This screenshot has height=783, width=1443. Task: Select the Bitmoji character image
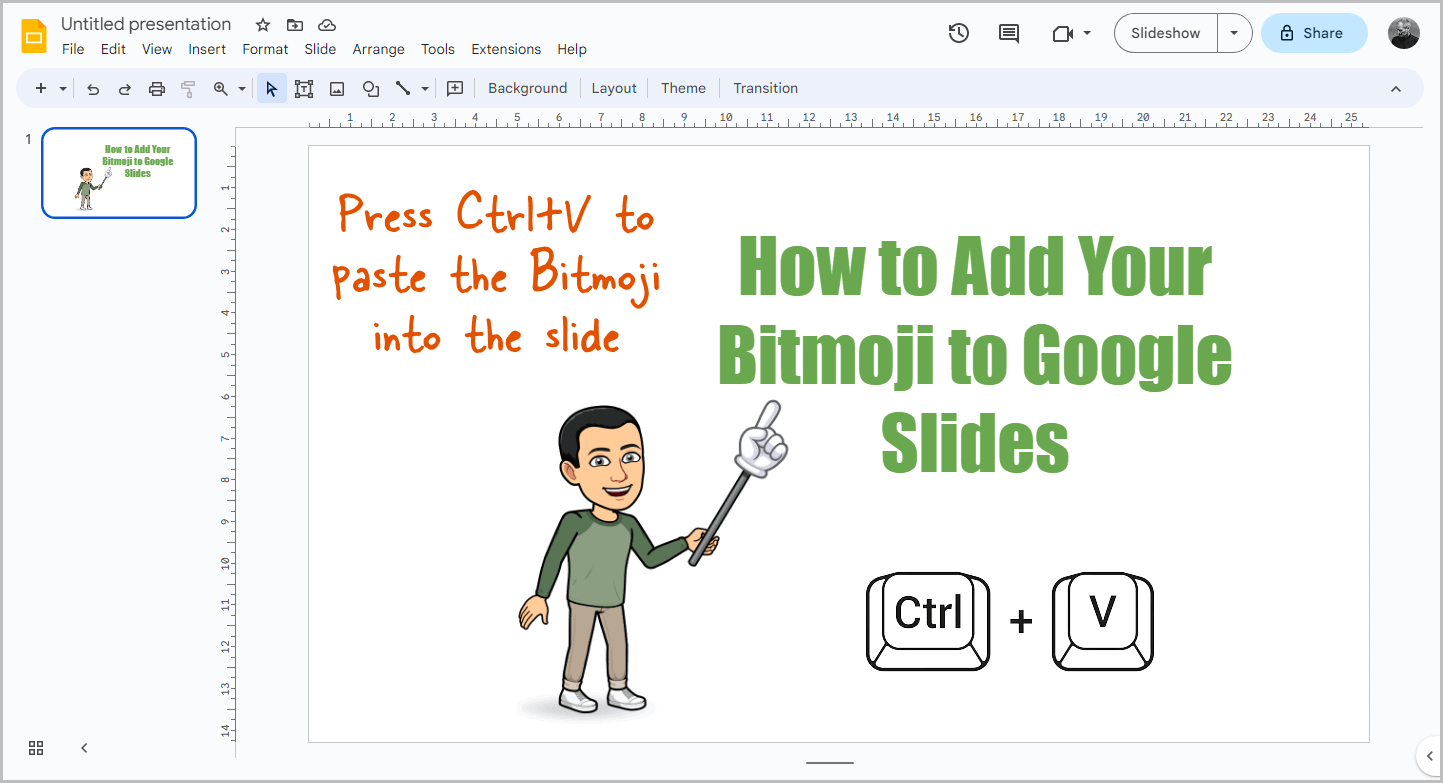(x=651, y=560)
